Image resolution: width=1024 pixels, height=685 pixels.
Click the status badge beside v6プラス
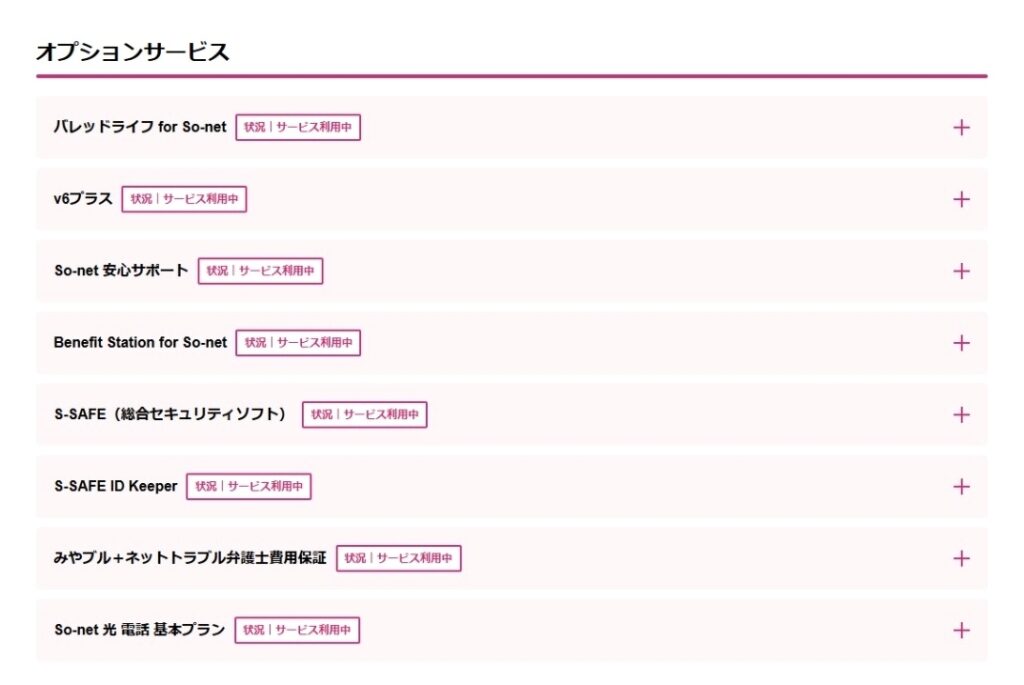(x=184, y=199)
